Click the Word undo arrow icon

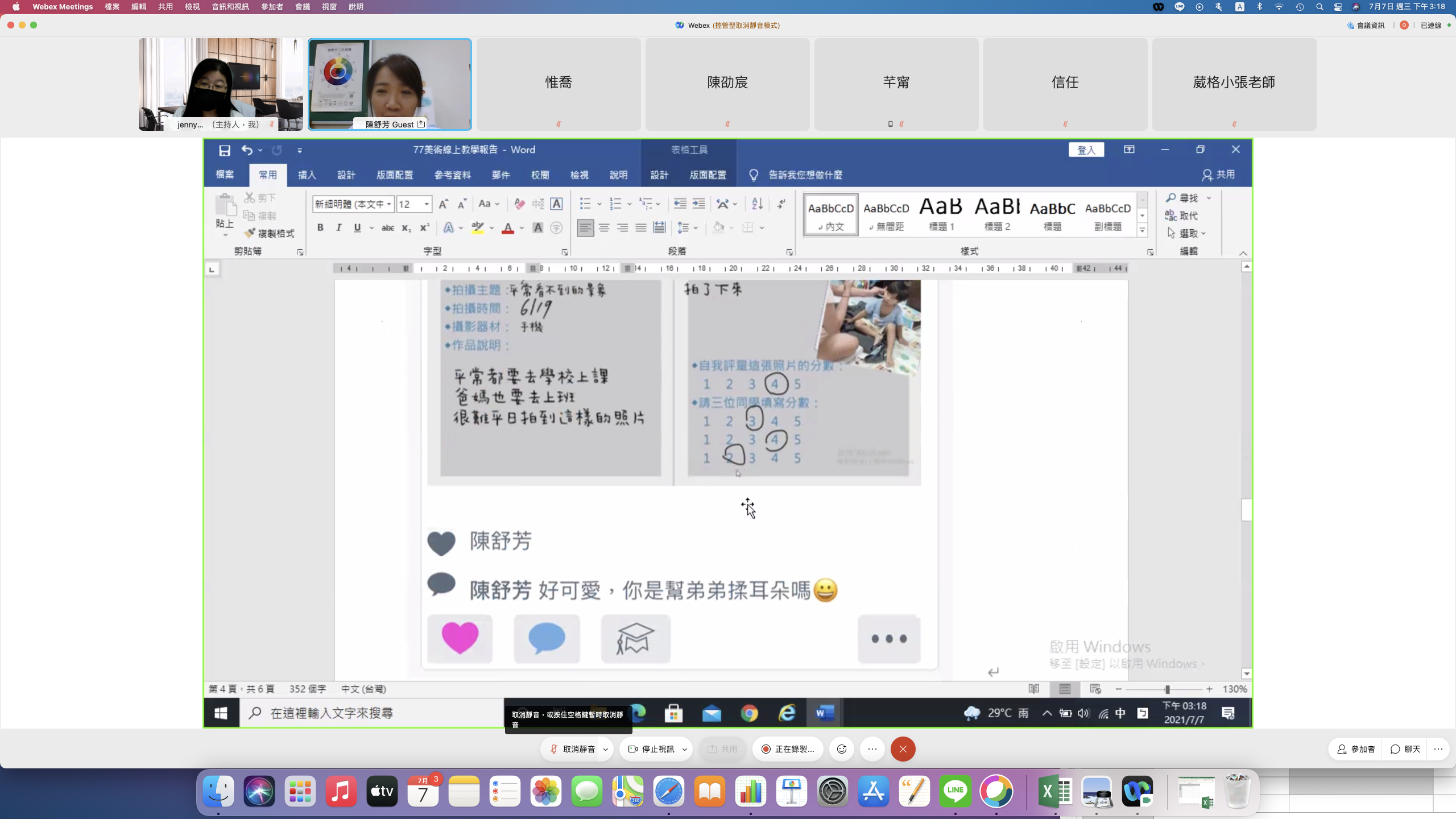246,150
